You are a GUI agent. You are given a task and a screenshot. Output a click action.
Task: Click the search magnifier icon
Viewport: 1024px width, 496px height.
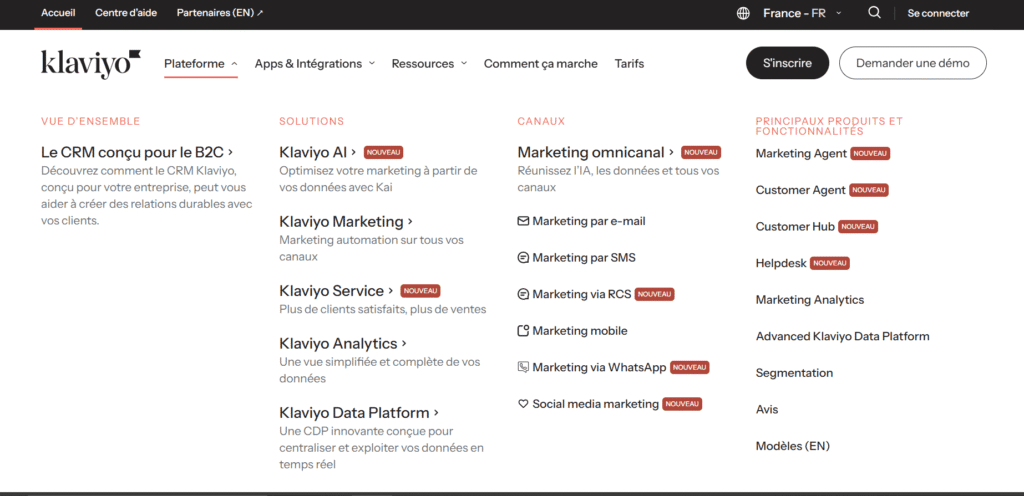tap(874, 13)
